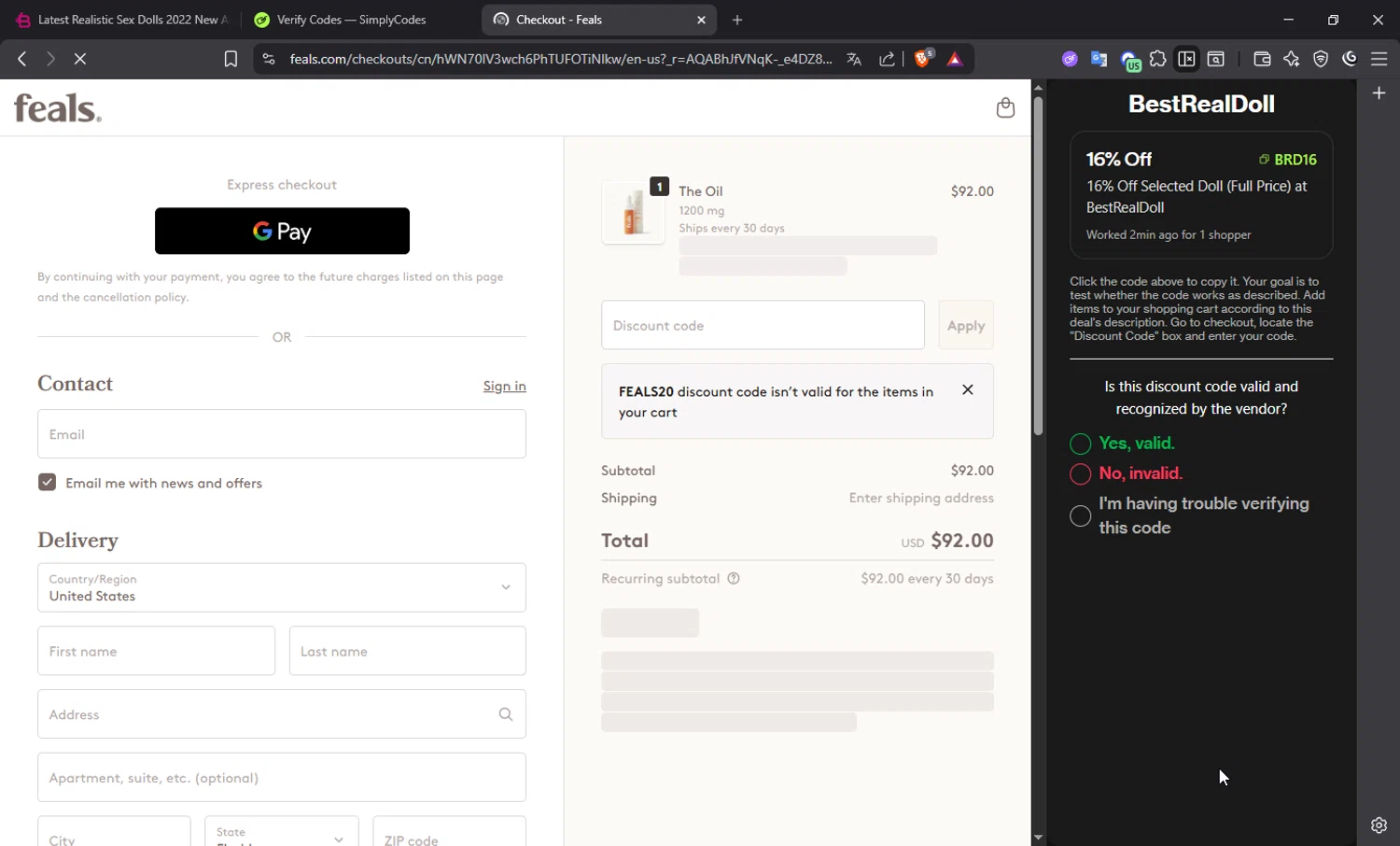
Task: Click the 'Worked 2min ago for 1 shopper' text
Action: tap(1169, 234)
